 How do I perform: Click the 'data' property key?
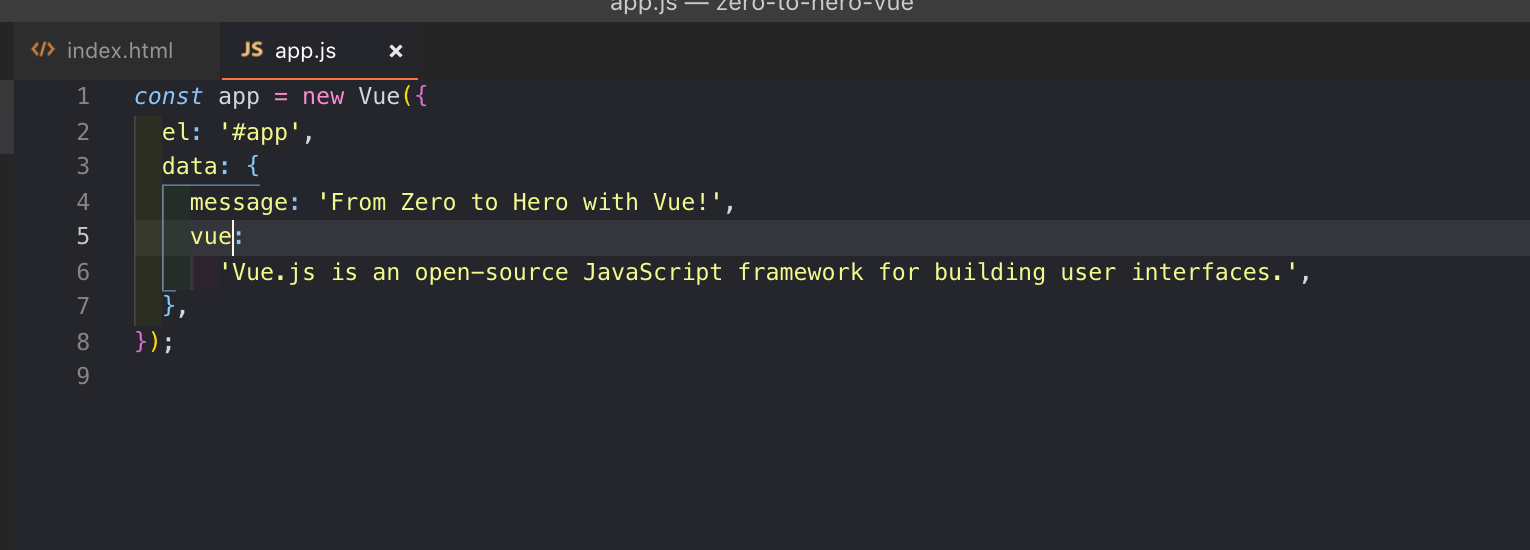(189, 166)
